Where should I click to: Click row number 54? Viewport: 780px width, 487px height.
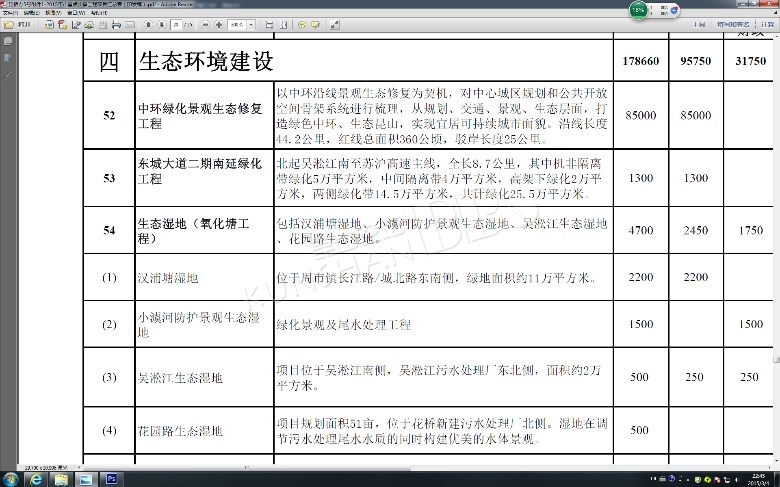click(x=109, y=230)
